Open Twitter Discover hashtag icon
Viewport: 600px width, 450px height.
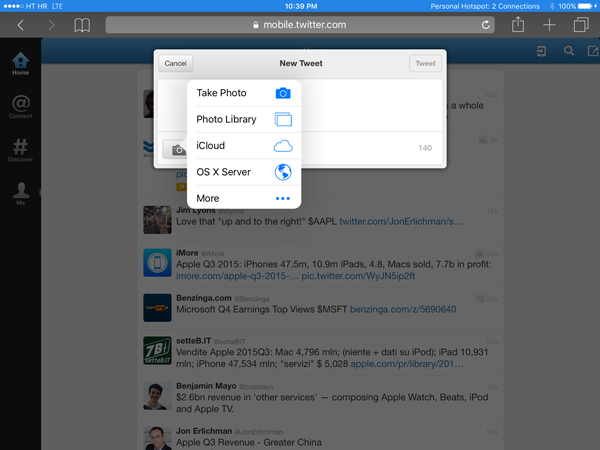tap(20, 150)
